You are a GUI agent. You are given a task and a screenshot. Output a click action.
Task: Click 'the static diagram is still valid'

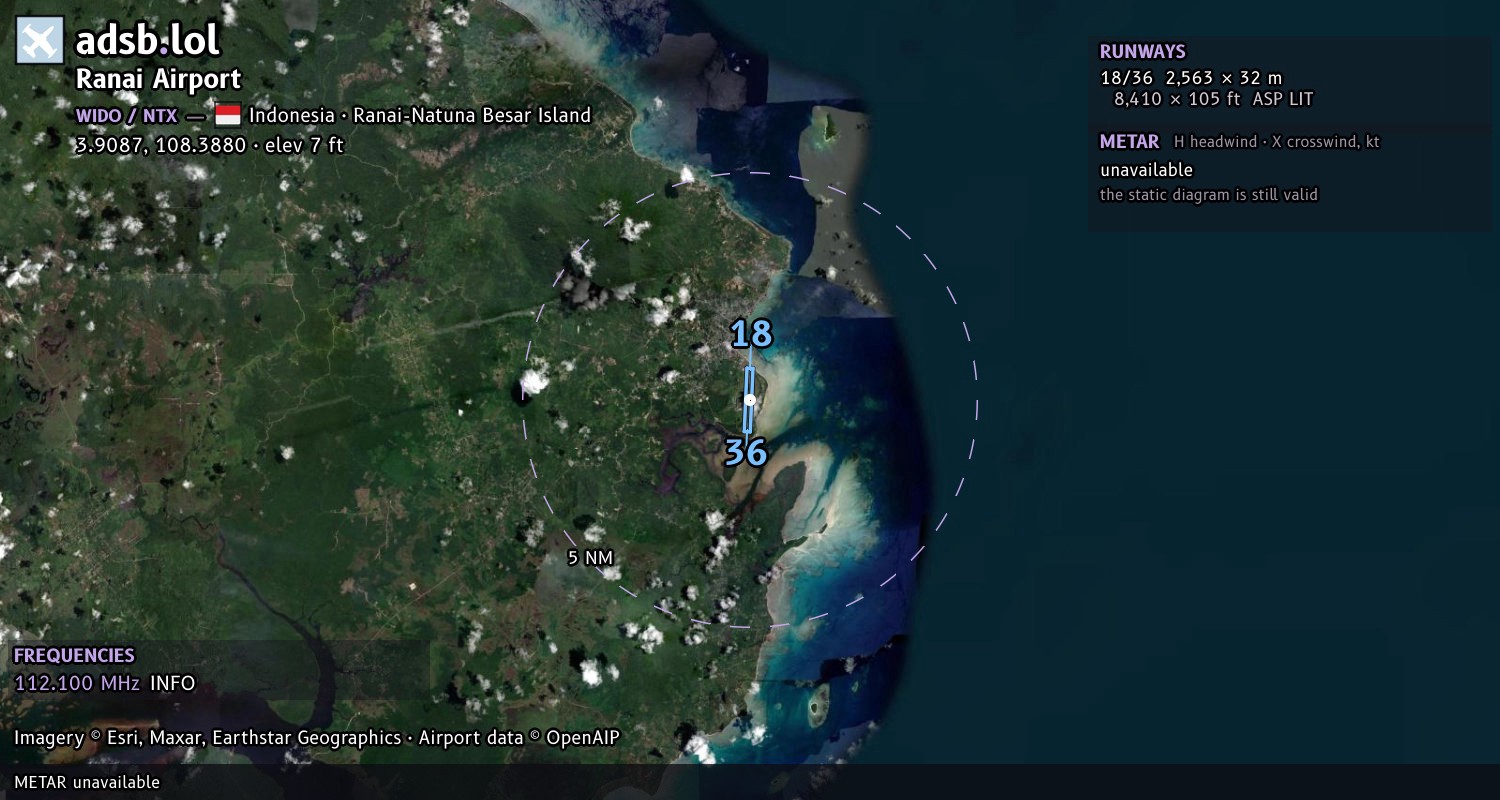[x=1209, y=195]
